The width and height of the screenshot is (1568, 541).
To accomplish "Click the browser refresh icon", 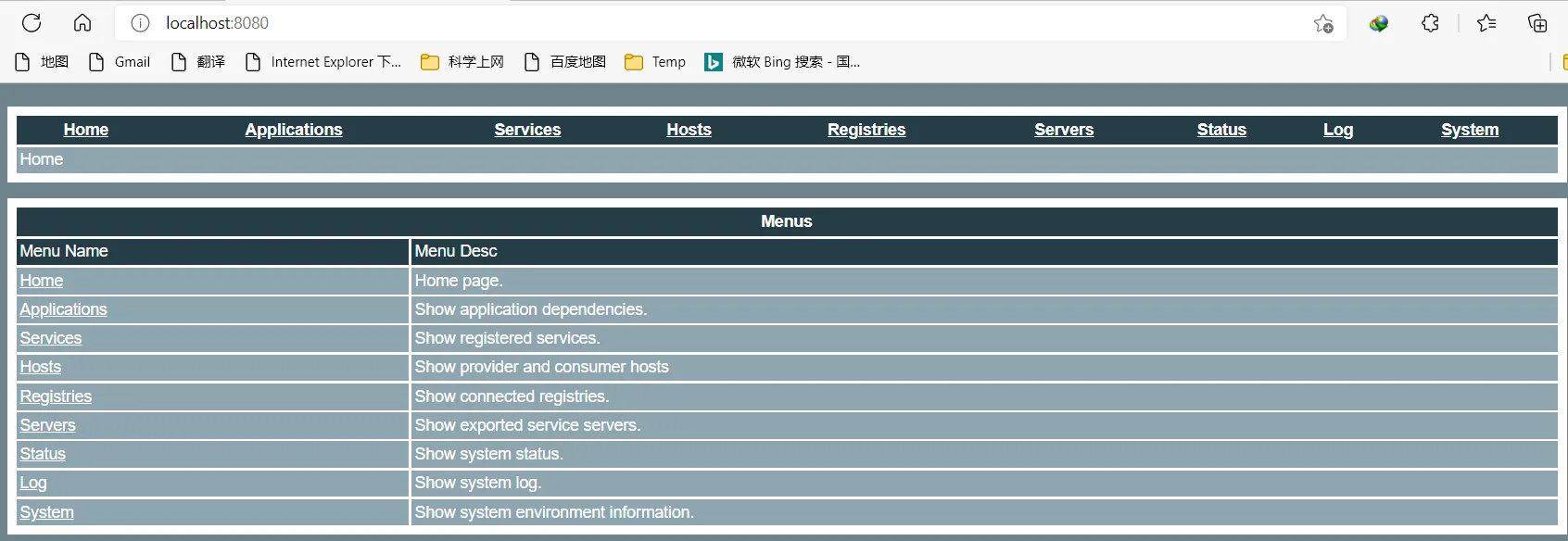I will 32,23.
